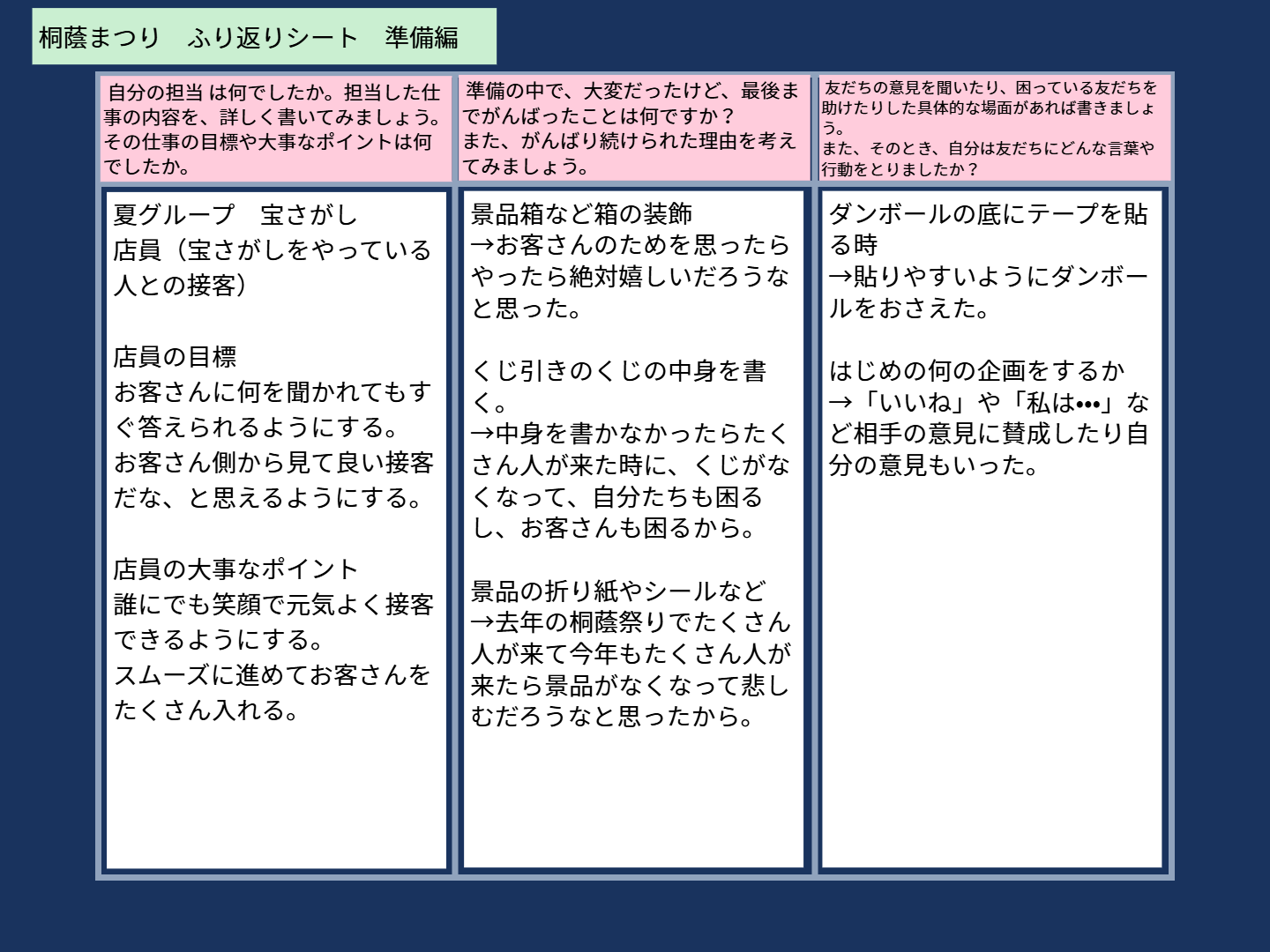Click the line 景品箱など箱の装飾
This screenshot has width=1270, height=952.
(x=581, y=214)
